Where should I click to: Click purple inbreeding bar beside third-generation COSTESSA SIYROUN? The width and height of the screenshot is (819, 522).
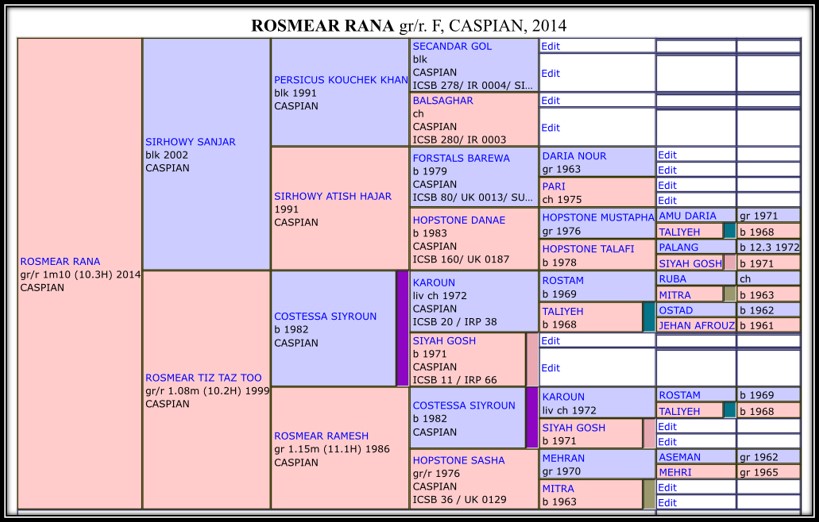point(532,417)
